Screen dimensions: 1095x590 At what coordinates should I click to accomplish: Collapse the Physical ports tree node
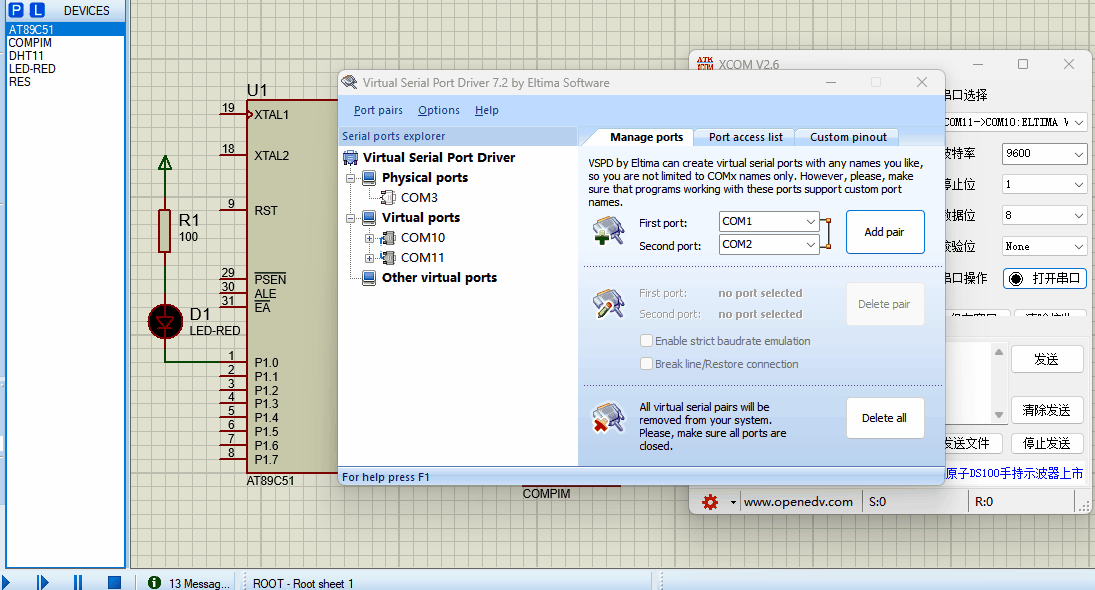pos(351,178)
